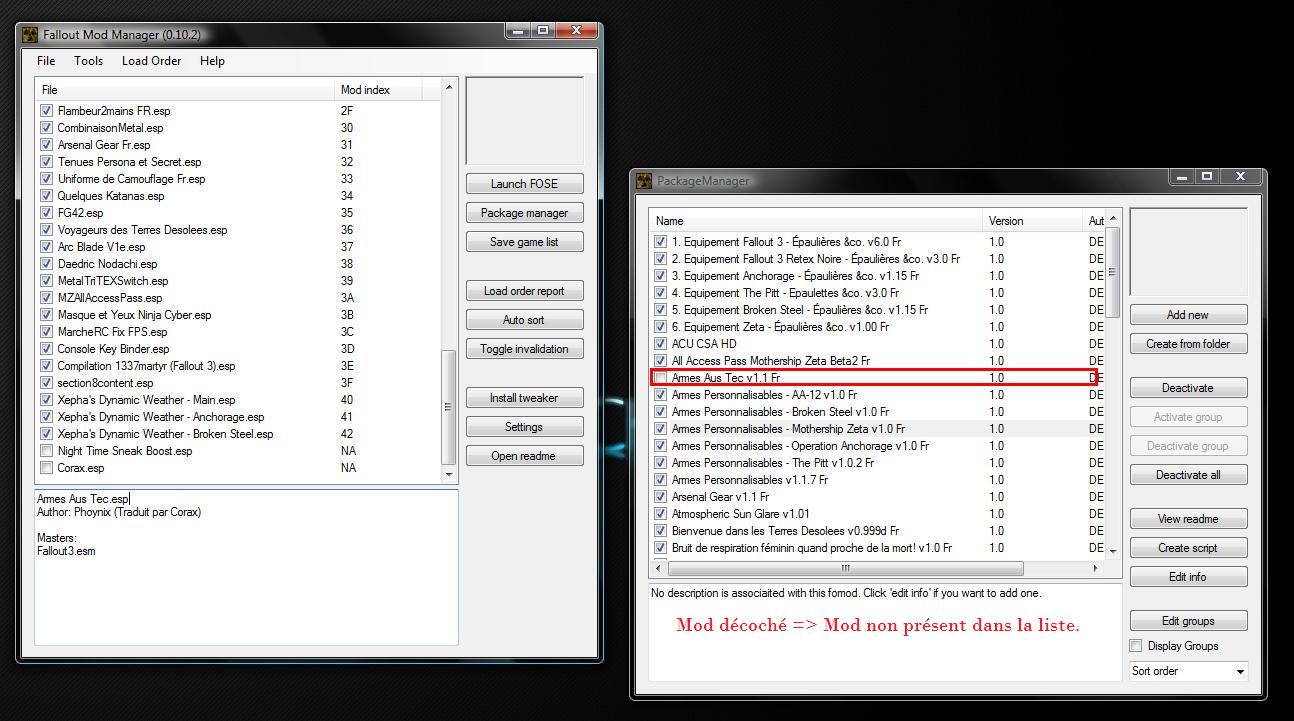The image size is (1294, 721).
Task: Click the PackageManager window title icon
Action: point(644,181)
